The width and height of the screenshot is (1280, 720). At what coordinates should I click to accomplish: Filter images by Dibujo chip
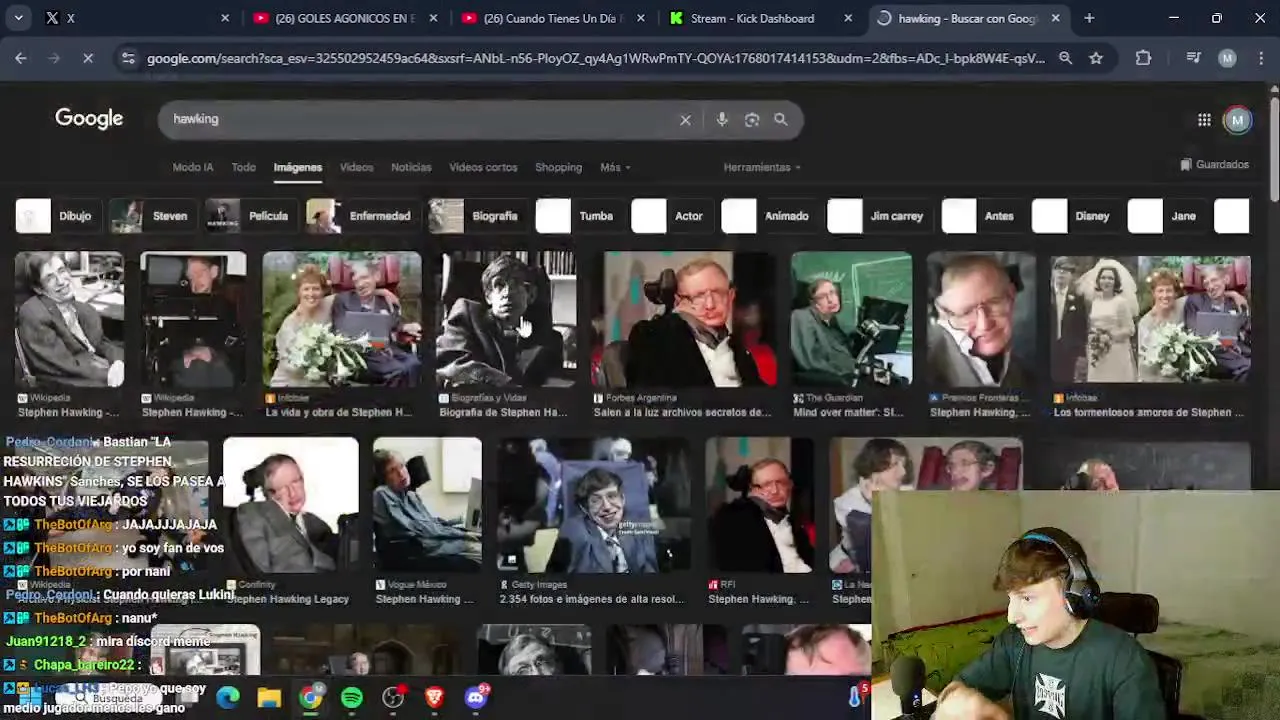coord(56,216)
